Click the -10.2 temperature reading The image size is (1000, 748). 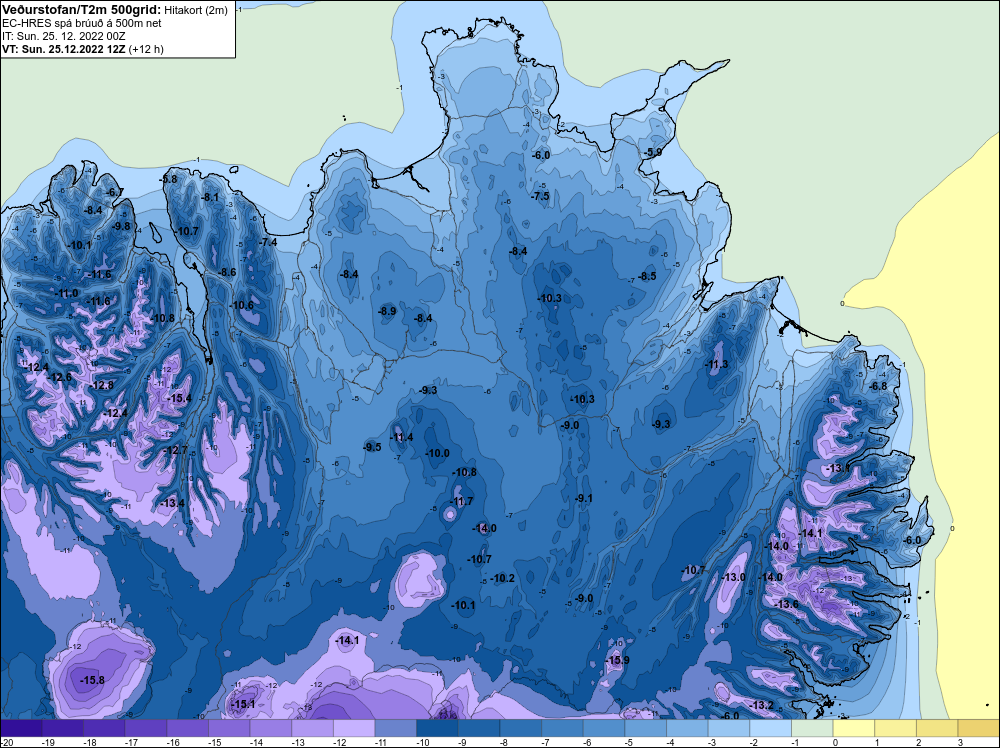pos(503,578)
